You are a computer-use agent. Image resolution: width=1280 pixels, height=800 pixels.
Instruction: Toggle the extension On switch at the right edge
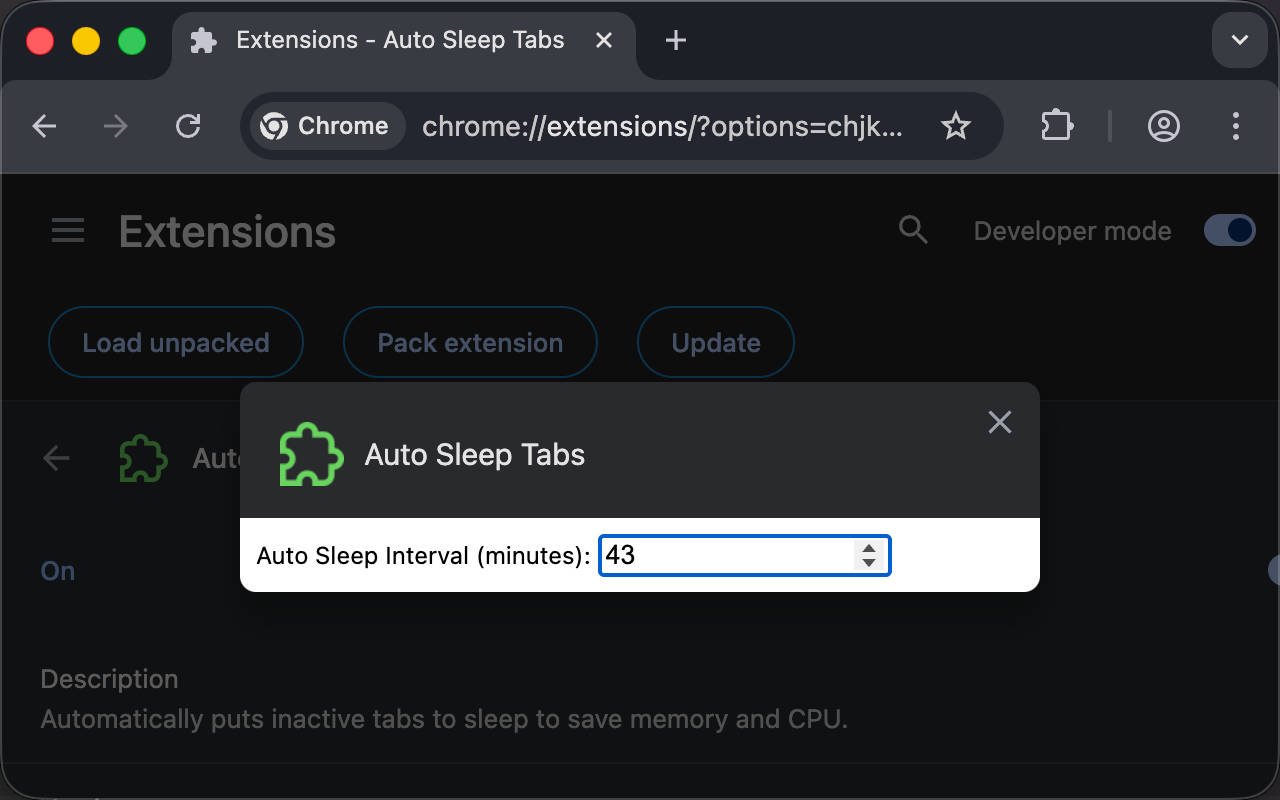tap(1274, 570)
